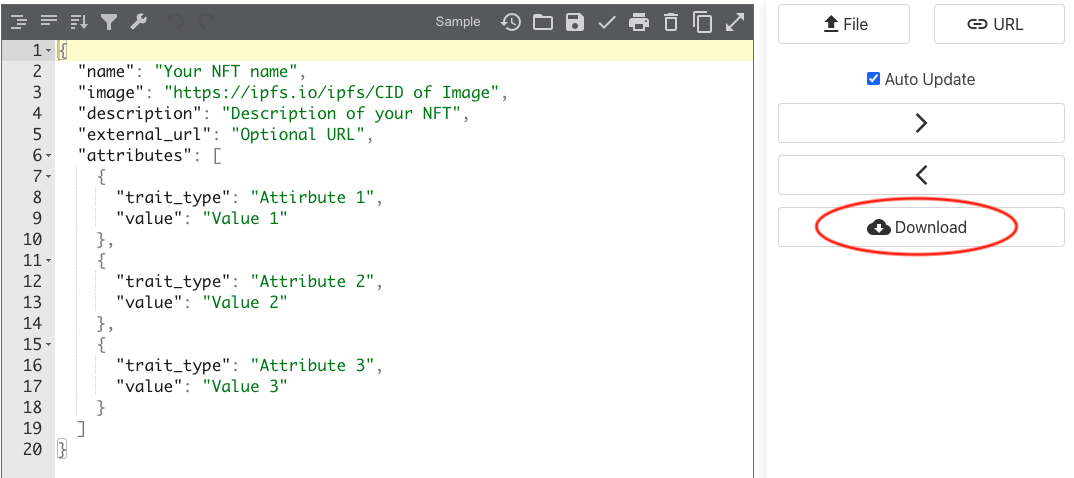Click the sort contents icon
Image resolution: width=1074 pixels, height=478 pixels.
coord(79,22)
